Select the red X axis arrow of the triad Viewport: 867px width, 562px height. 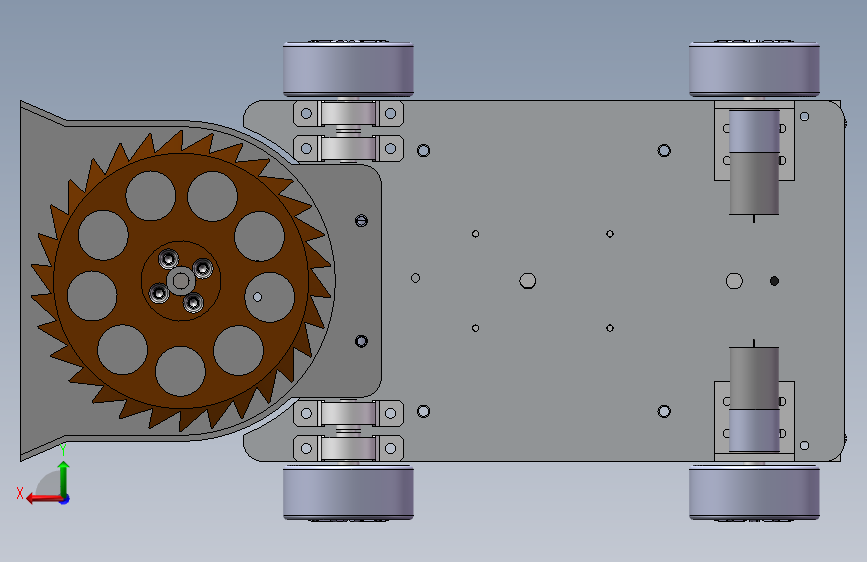click(x=44, y=498)
